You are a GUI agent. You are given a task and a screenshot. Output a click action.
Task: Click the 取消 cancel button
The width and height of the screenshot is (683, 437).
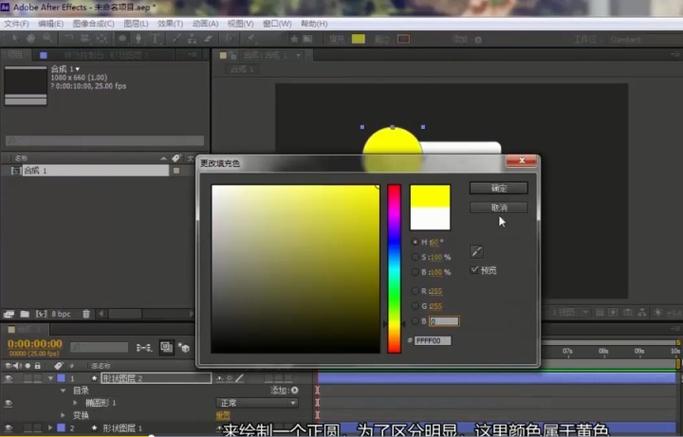(498, 207)
